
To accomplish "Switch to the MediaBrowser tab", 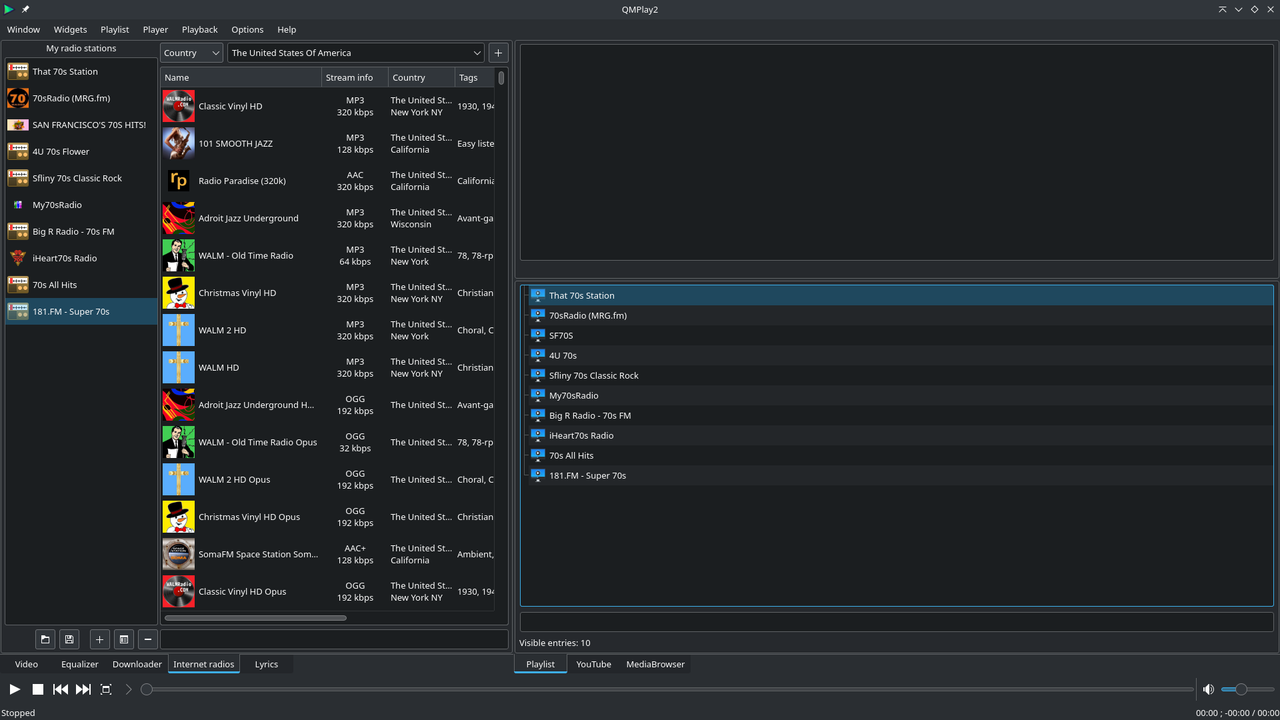I will pos(656,664).
